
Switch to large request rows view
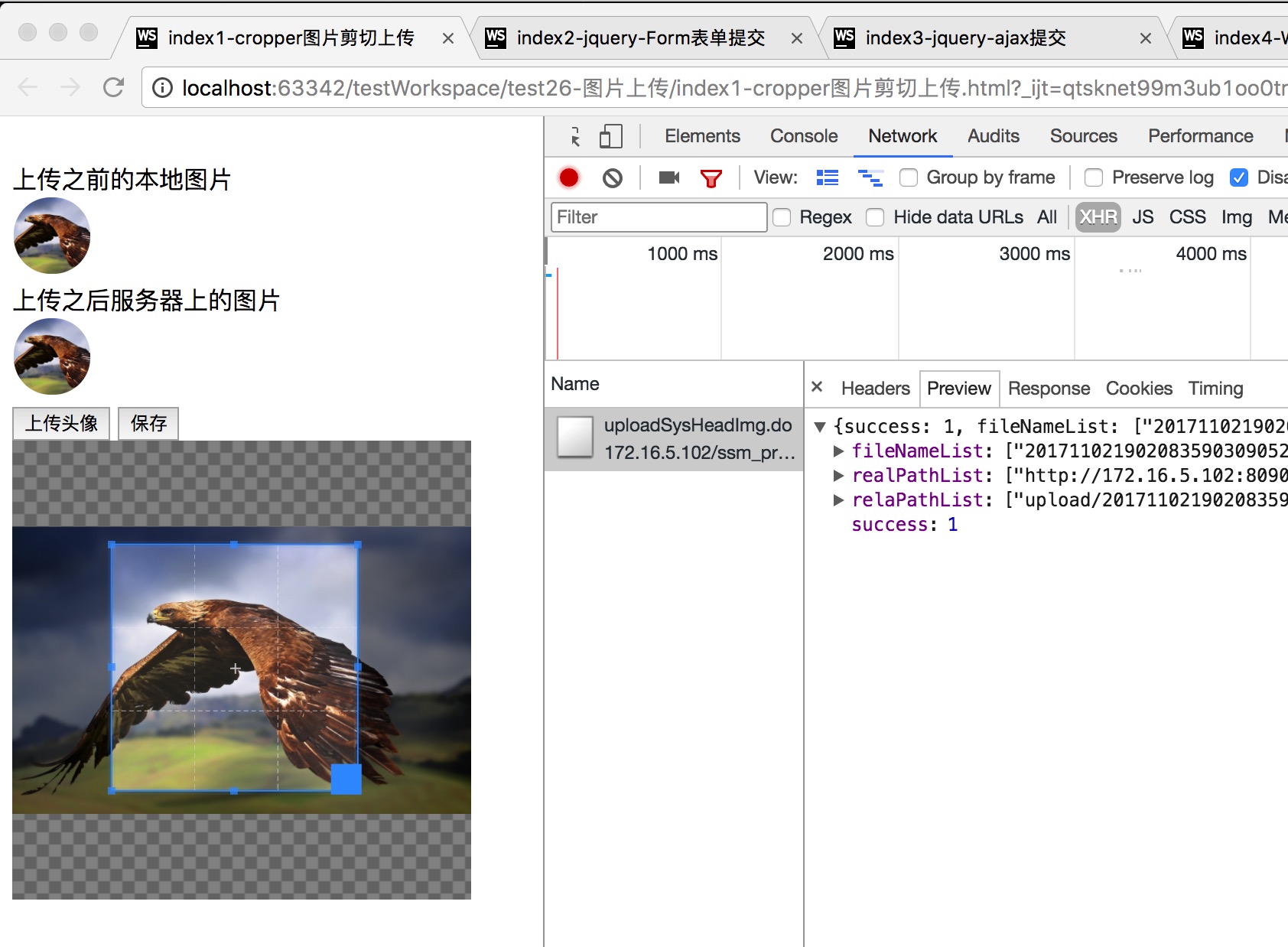pos(828,178)
